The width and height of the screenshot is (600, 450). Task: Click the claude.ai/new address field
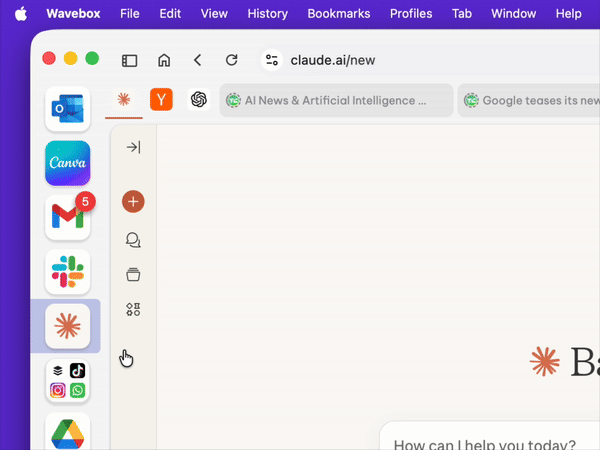(333, 60)
